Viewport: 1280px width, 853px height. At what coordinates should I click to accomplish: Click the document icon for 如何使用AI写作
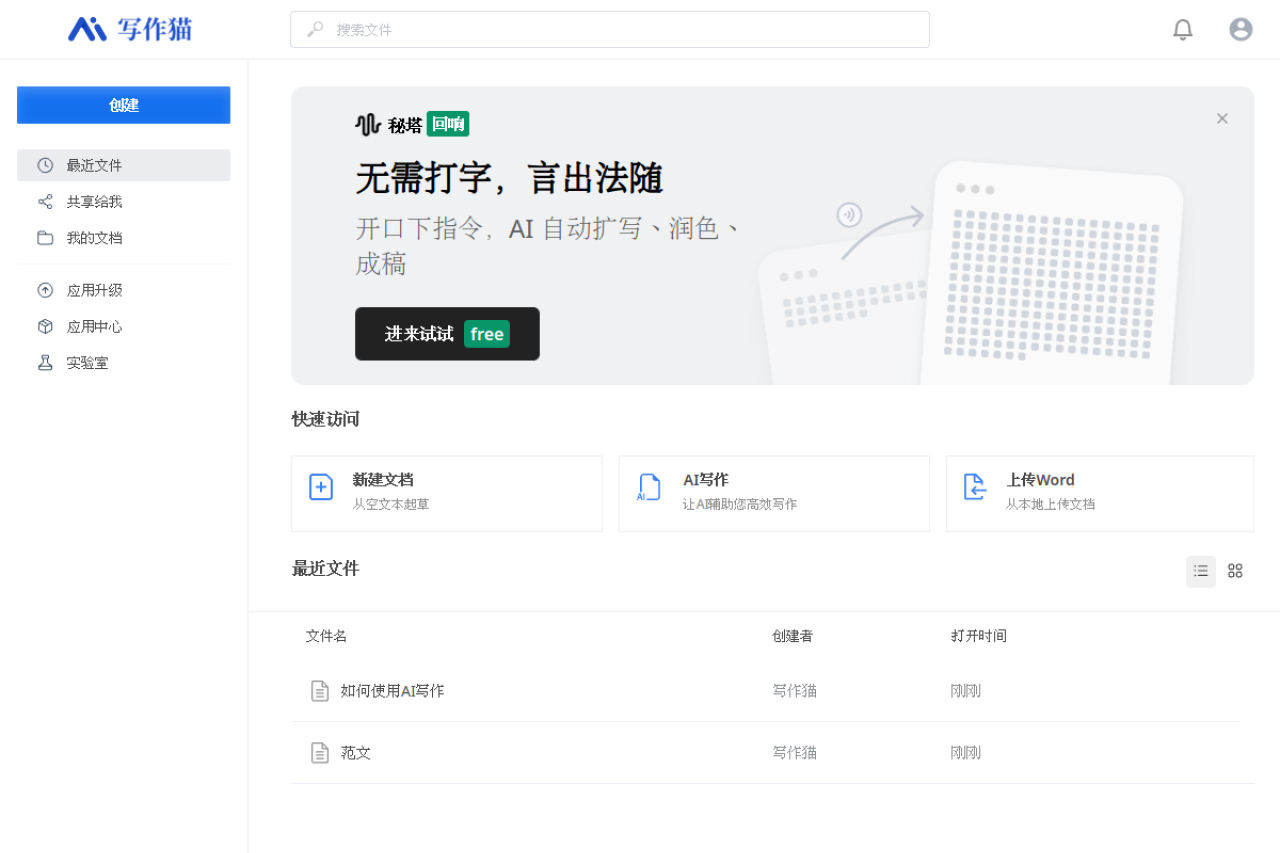point(320,691)
